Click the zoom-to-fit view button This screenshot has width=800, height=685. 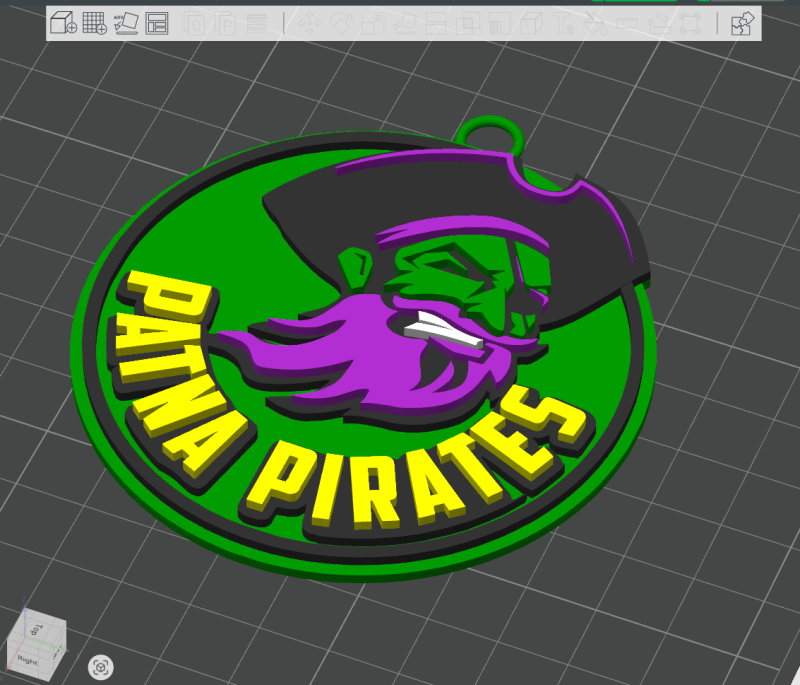tap(101, 667)
